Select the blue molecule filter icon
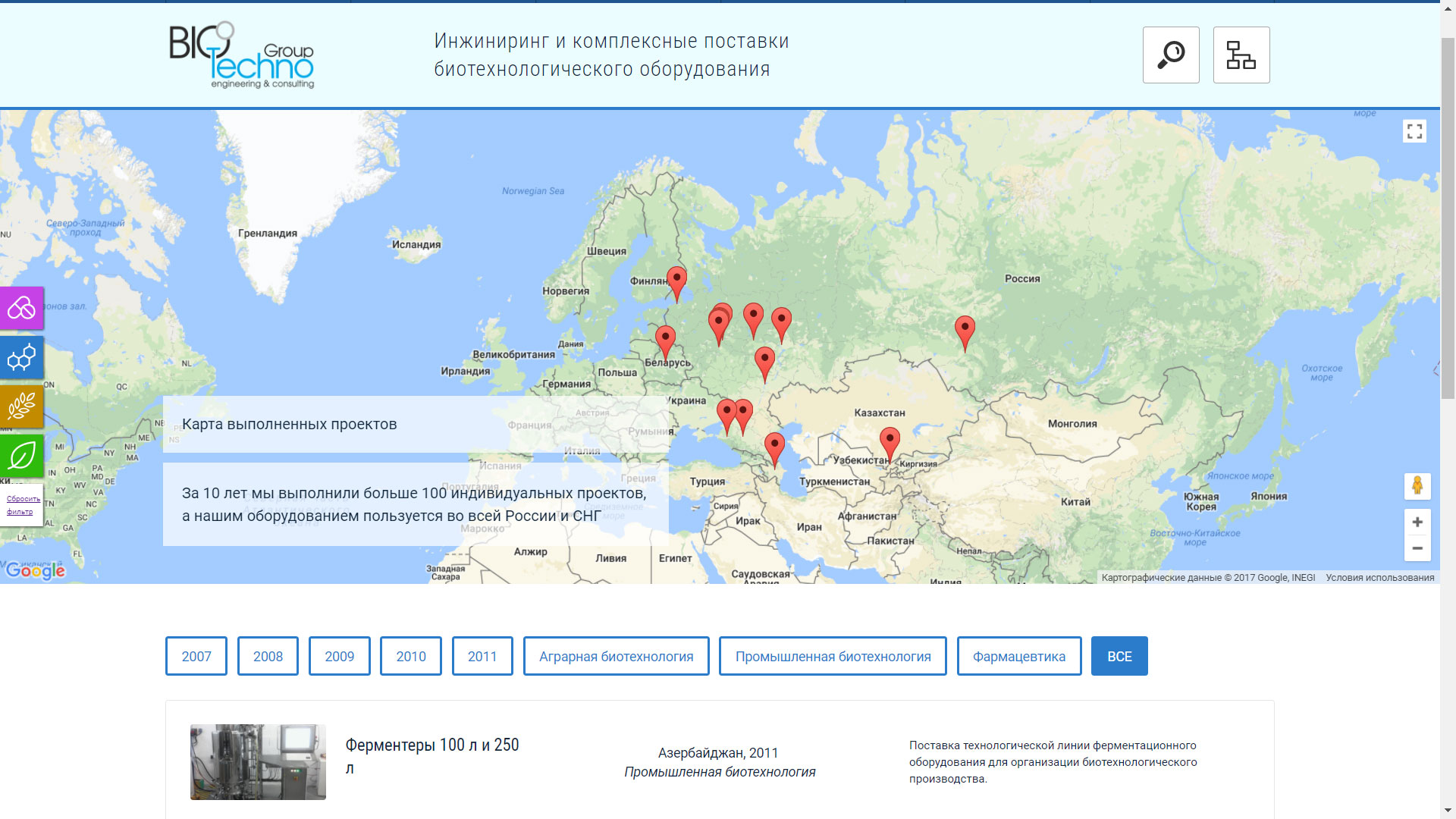 click(21, 357)
